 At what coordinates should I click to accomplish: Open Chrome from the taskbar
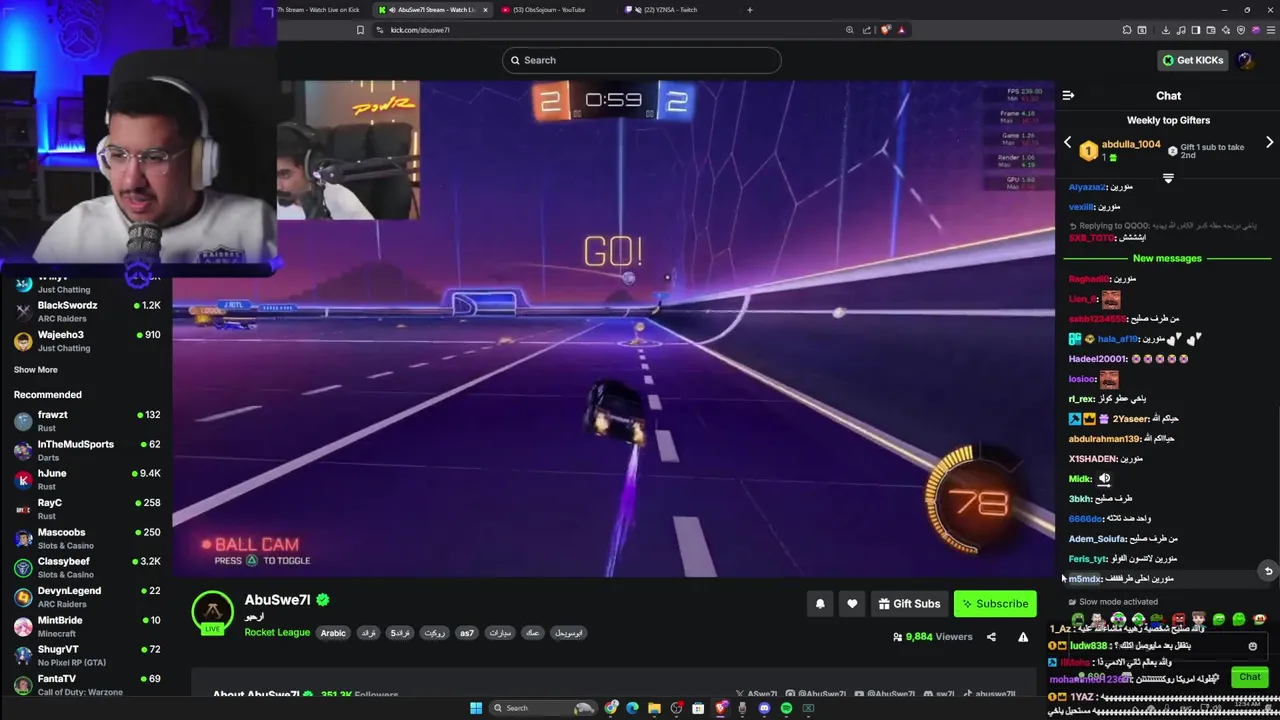point(610,708)
